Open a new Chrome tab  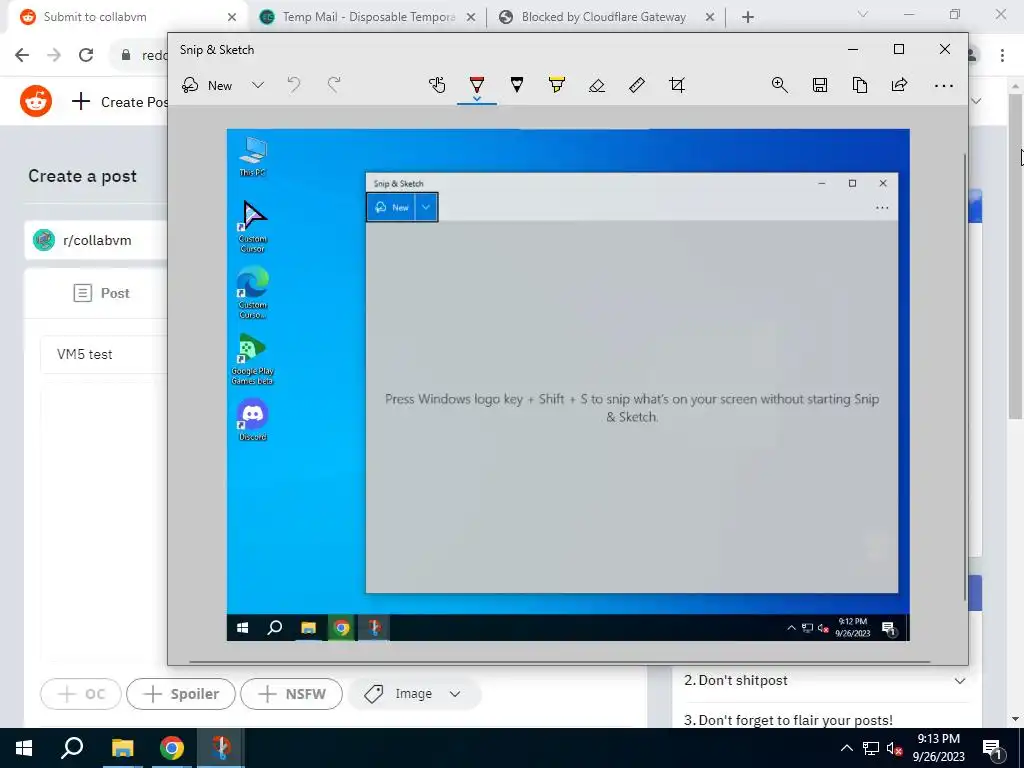point(748,17)
